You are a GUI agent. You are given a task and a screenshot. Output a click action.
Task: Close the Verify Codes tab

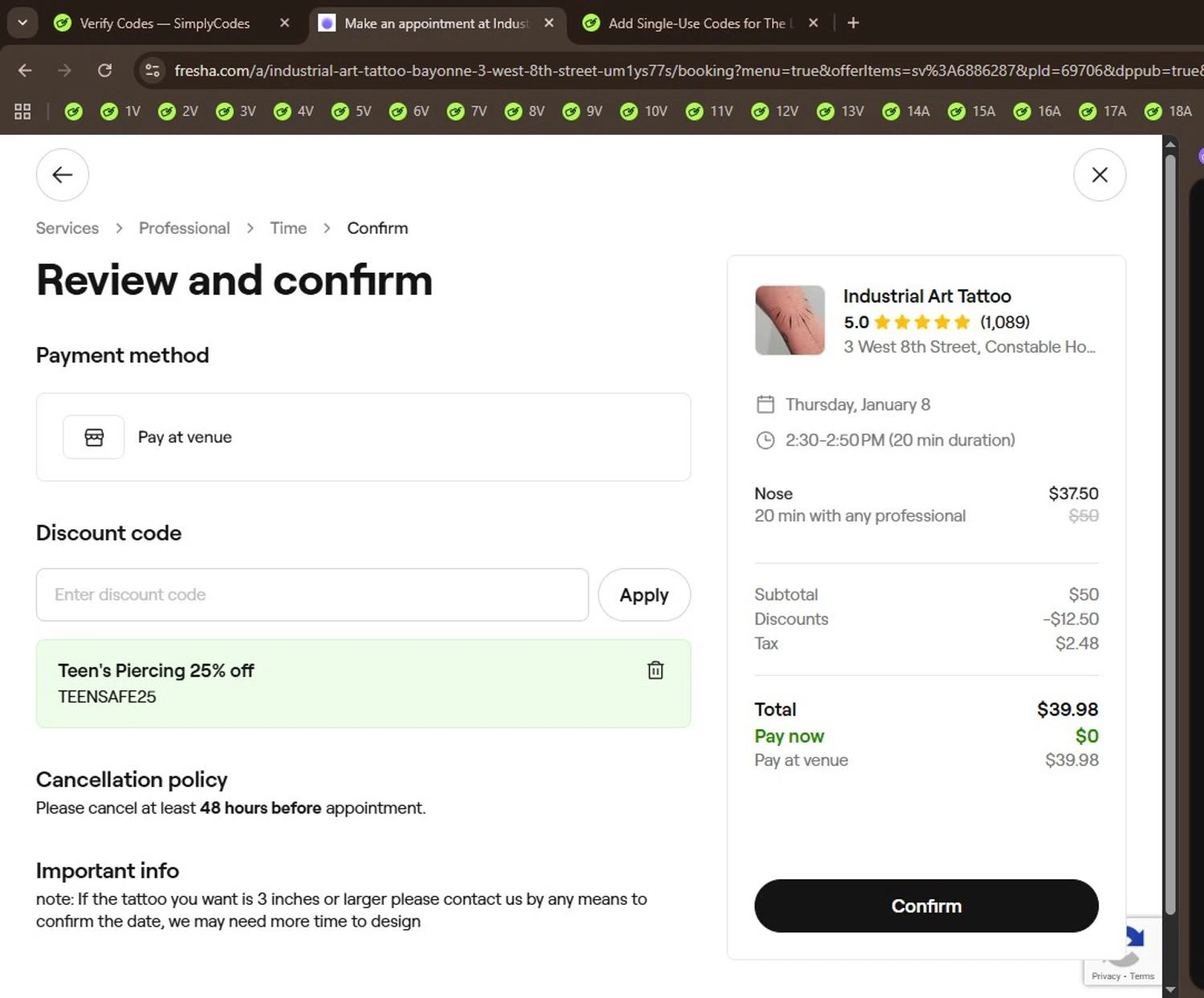coord(284,23)
